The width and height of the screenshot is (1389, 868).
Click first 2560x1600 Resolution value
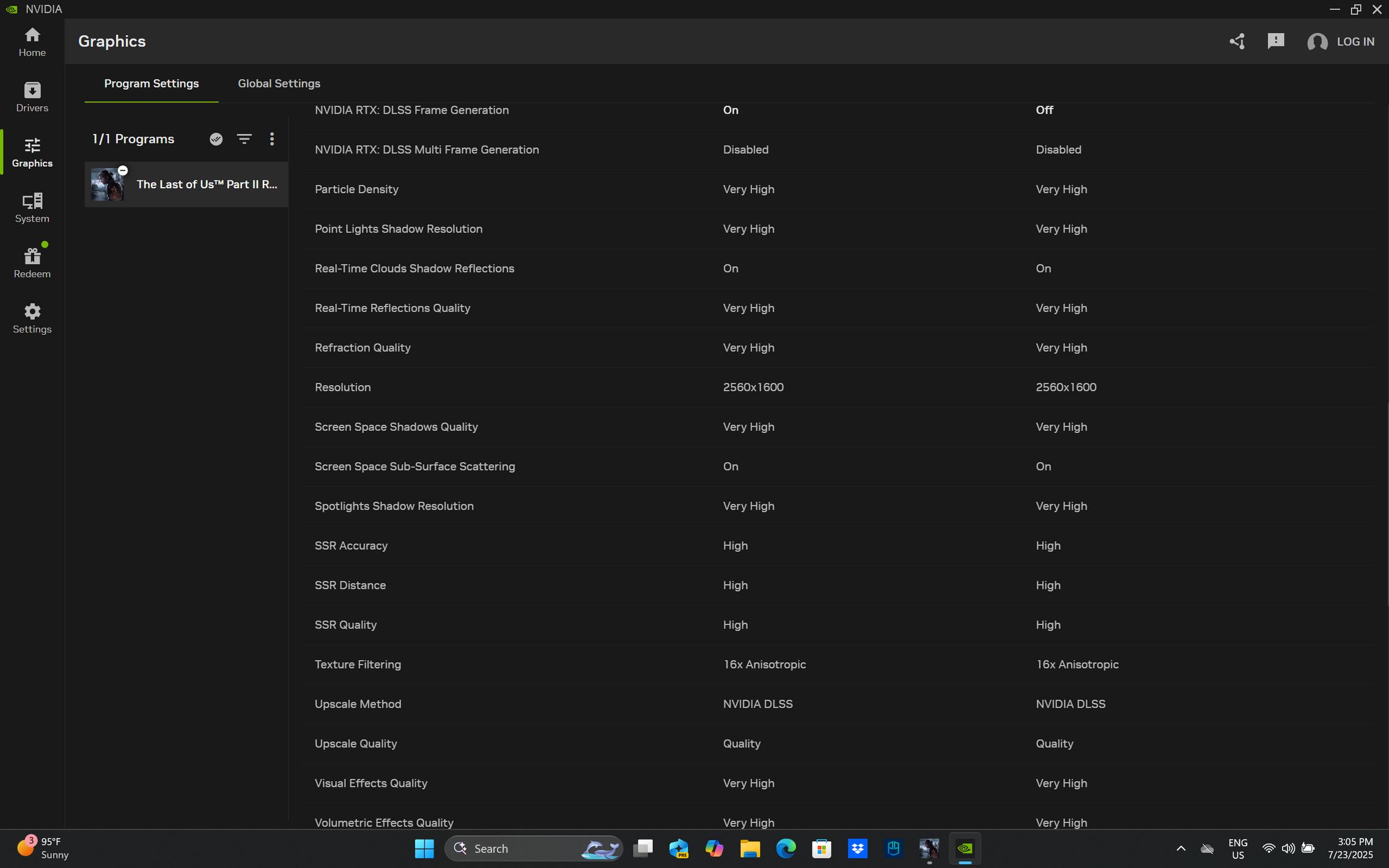pyautogui.click(x=753, y=388)
